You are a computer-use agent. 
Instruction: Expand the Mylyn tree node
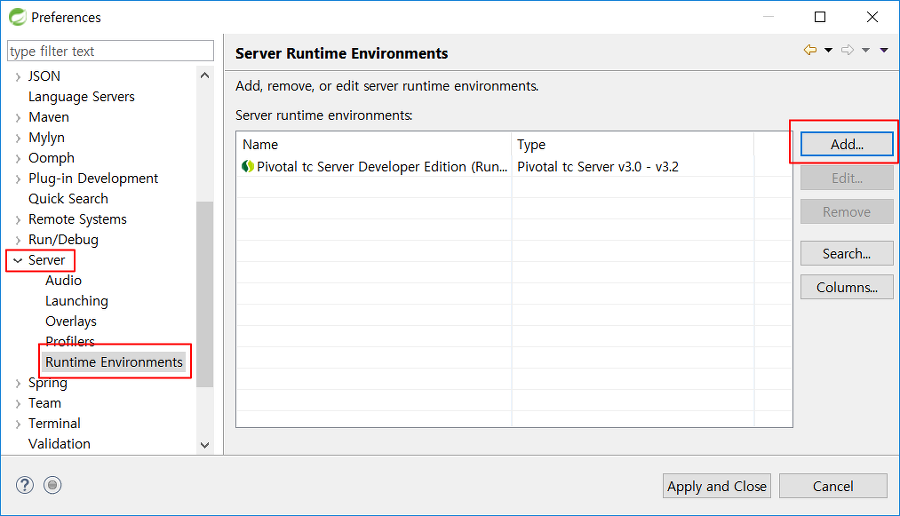pyautogui.click(x=18, y=138)
